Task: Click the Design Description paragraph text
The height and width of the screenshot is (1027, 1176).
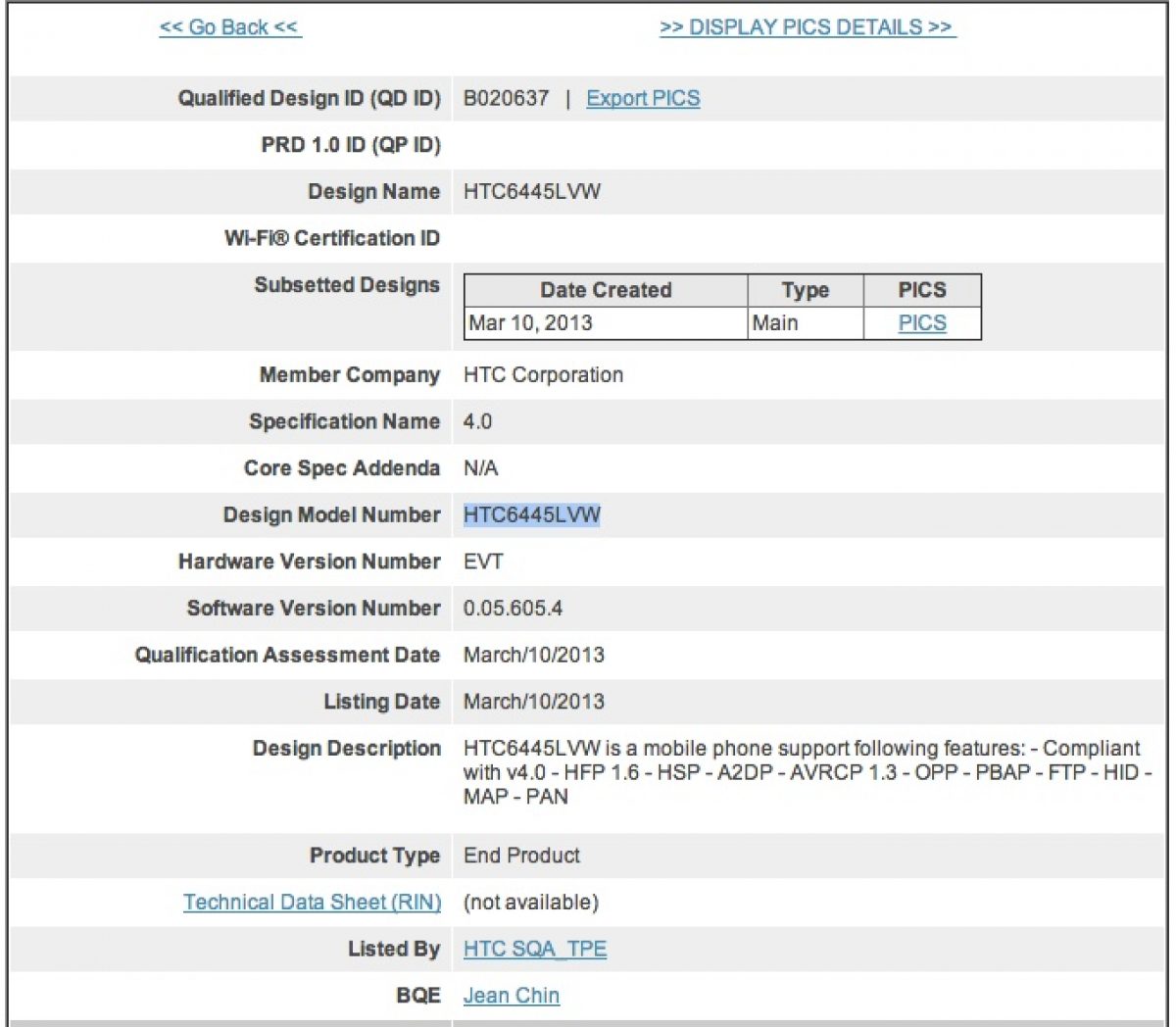Action: (802, 772)
